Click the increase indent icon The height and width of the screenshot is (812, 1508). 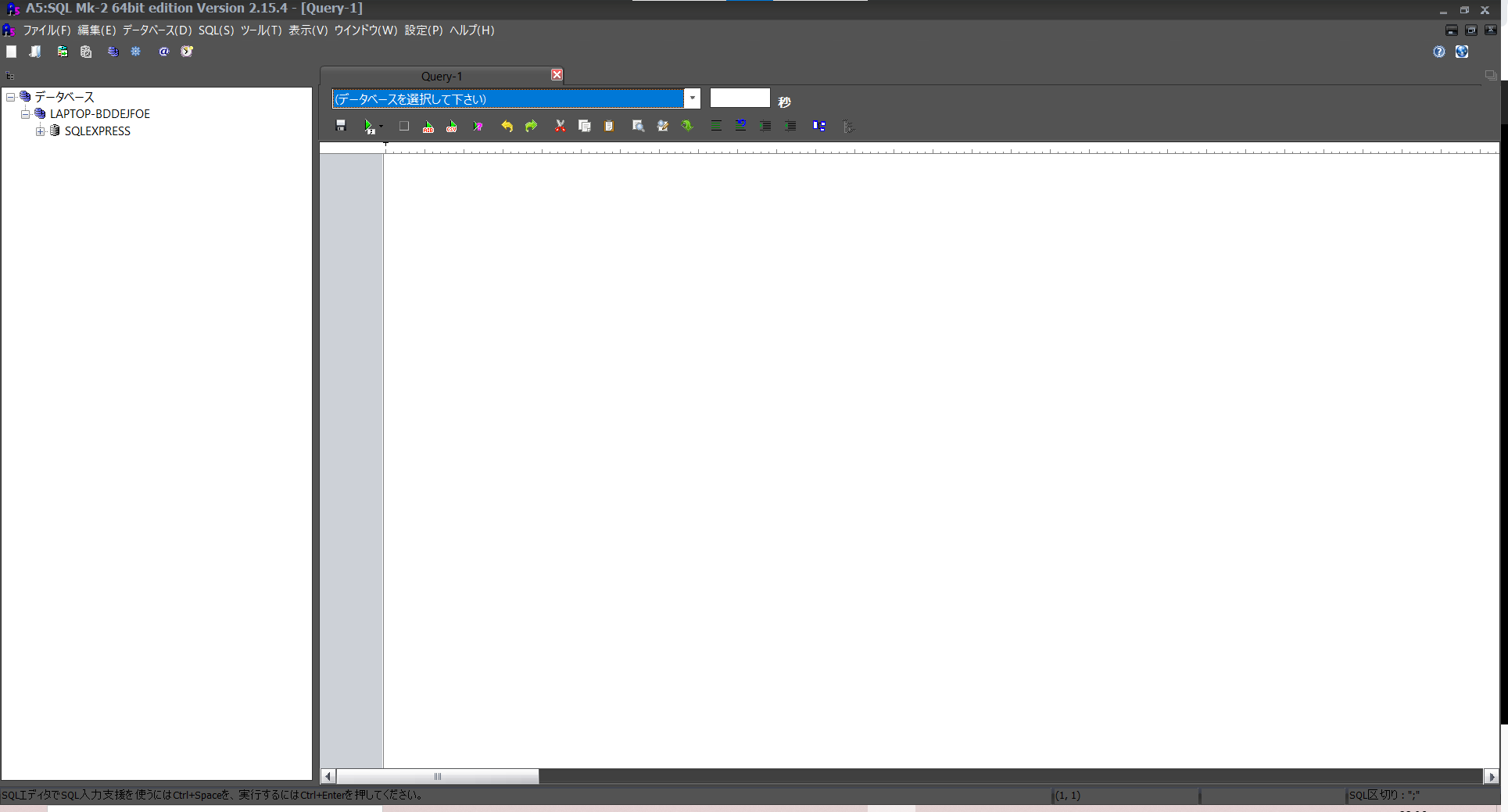765,126
